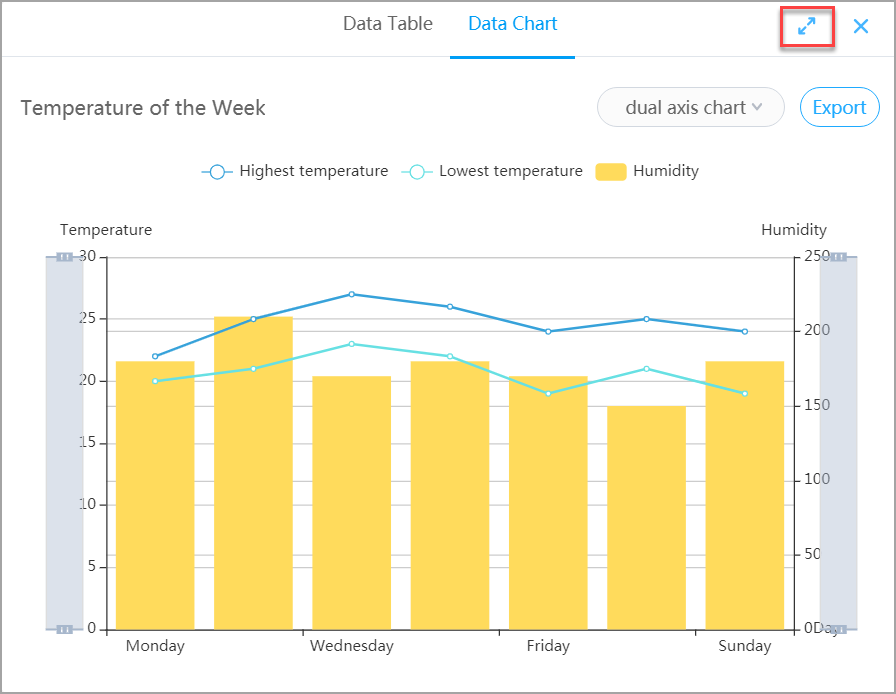Click the top handle of left Temperature slider
The width and height of the screenshot is (896, 694).
64,257
